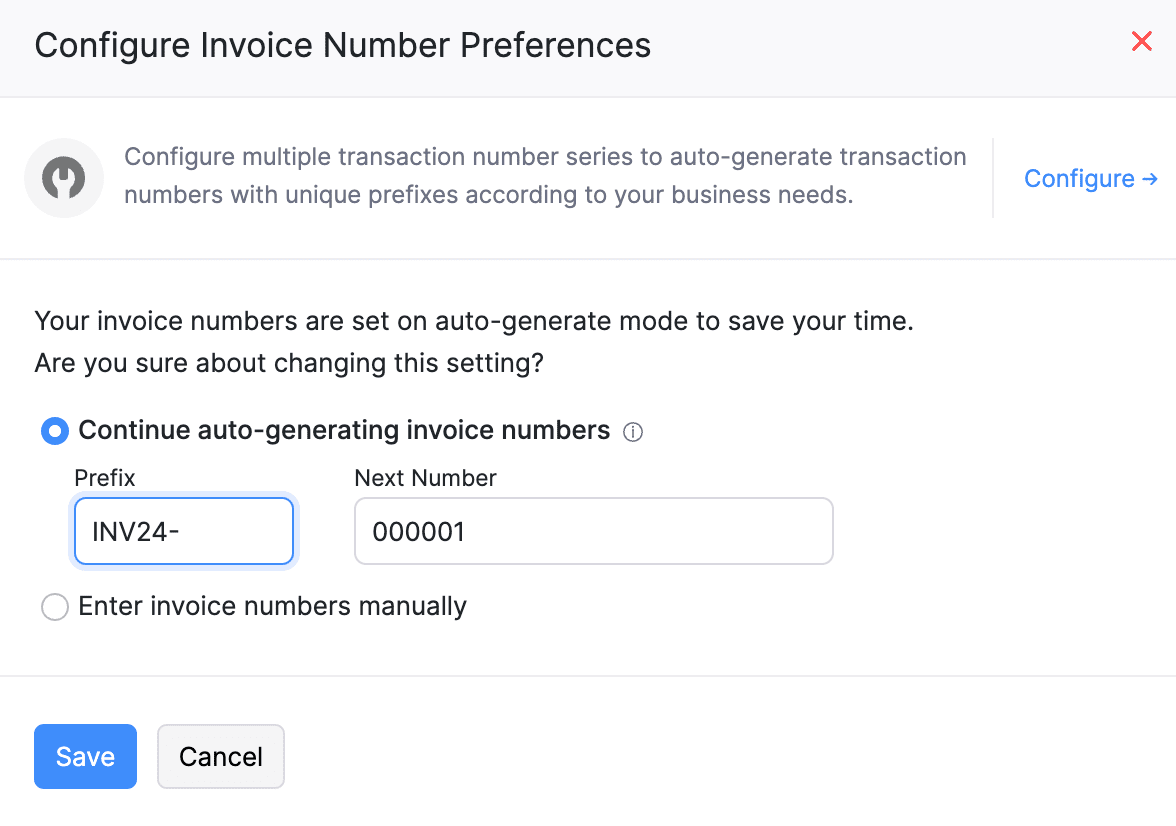Keep Continue auto-generating invoice numbers selected
The height and width of the screenshot is (826, 1176).
tap(55, 431)
